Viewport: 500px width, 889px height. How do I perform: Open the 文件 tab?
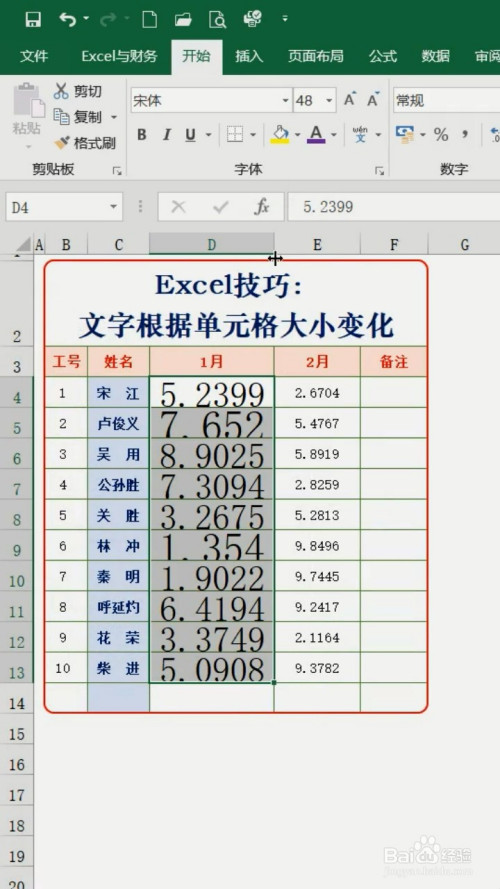pyautogui.click(x=34, y=56)
